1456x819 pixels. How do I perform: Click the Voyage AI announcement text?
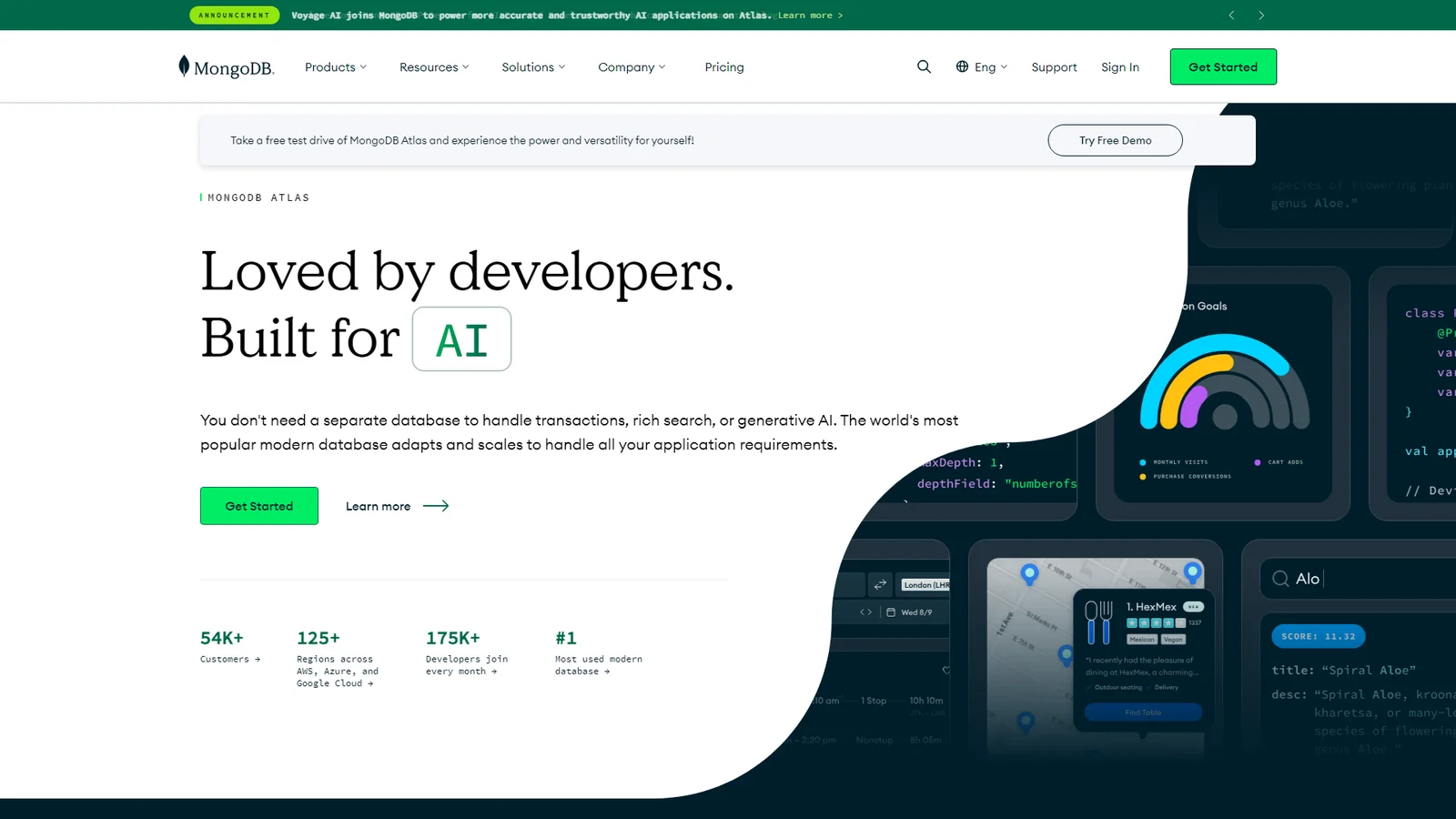[531, 15]
